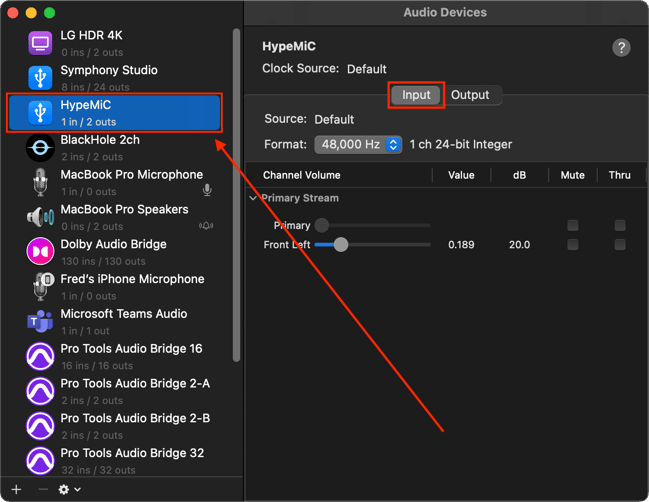Click Fred's iPhone Microphone icon
Image resolution: width=649 pixels, height=502 pixels.
(x=43, y=286)
